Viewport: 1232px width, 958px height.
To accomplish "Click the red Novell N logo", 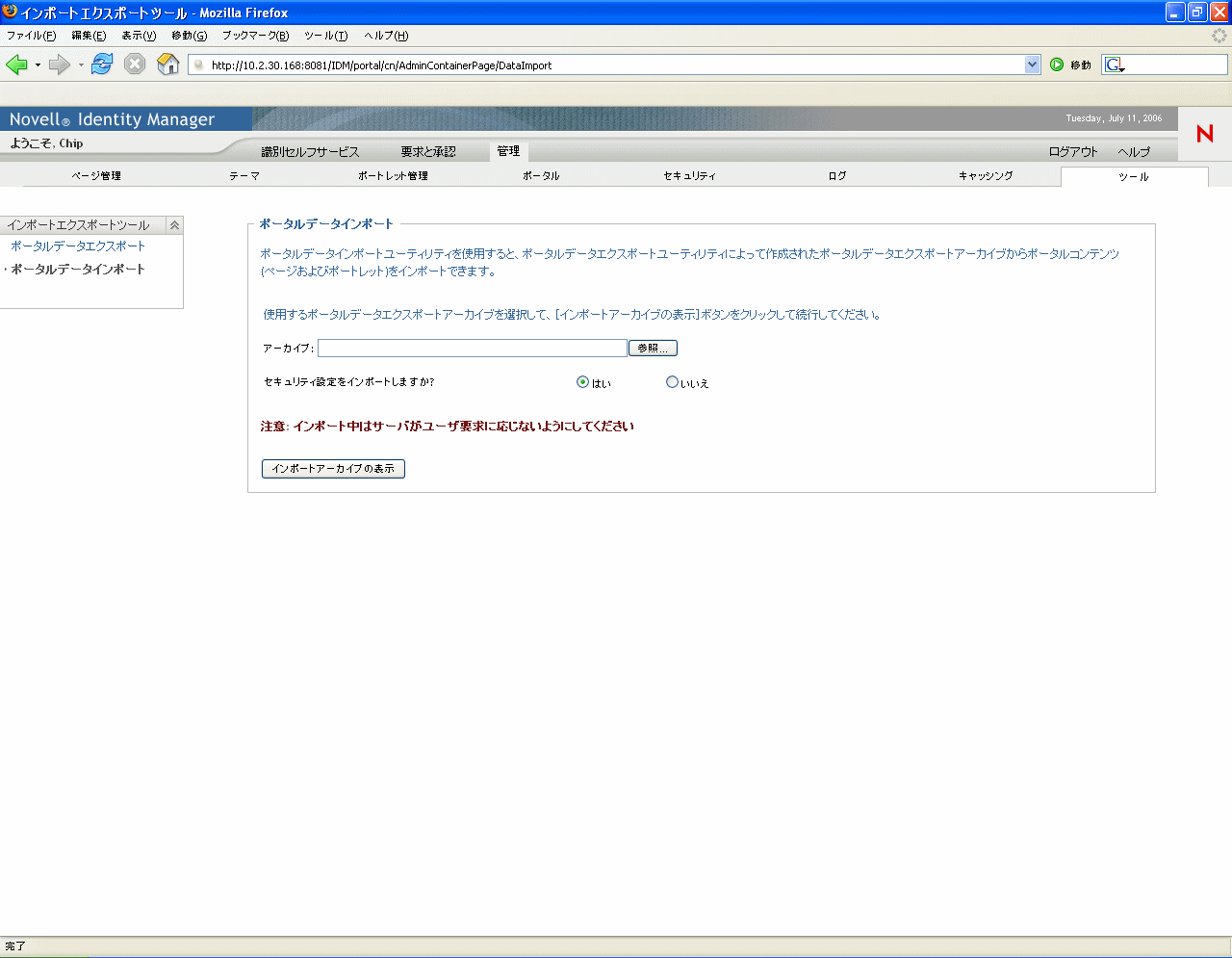I will click(x=1205, y=134).
